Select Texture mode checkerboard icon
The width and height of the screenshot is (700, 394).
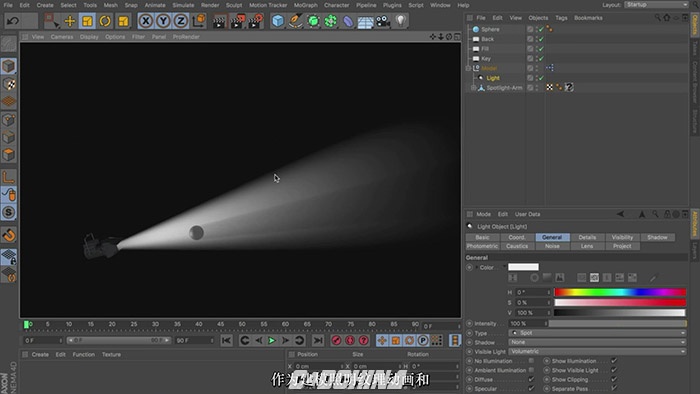click(x=8, y=84)
